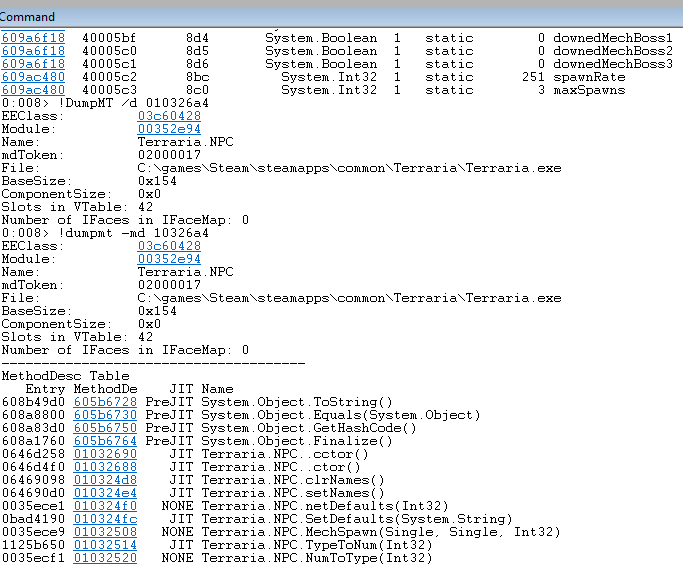Select the 'spawnRate' field name
Image resolution: width=683 pixels, height=566 pixels.
click(589, 77)
